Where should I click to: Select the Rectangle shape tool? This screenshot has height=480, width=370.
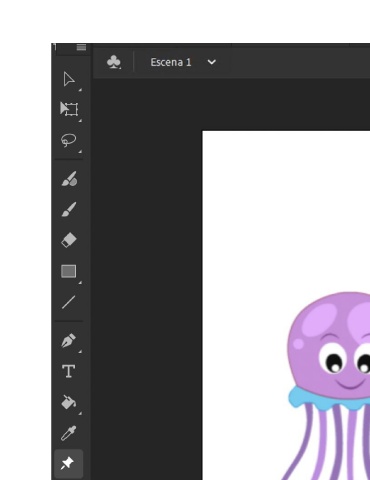click(x=69, y=271)
